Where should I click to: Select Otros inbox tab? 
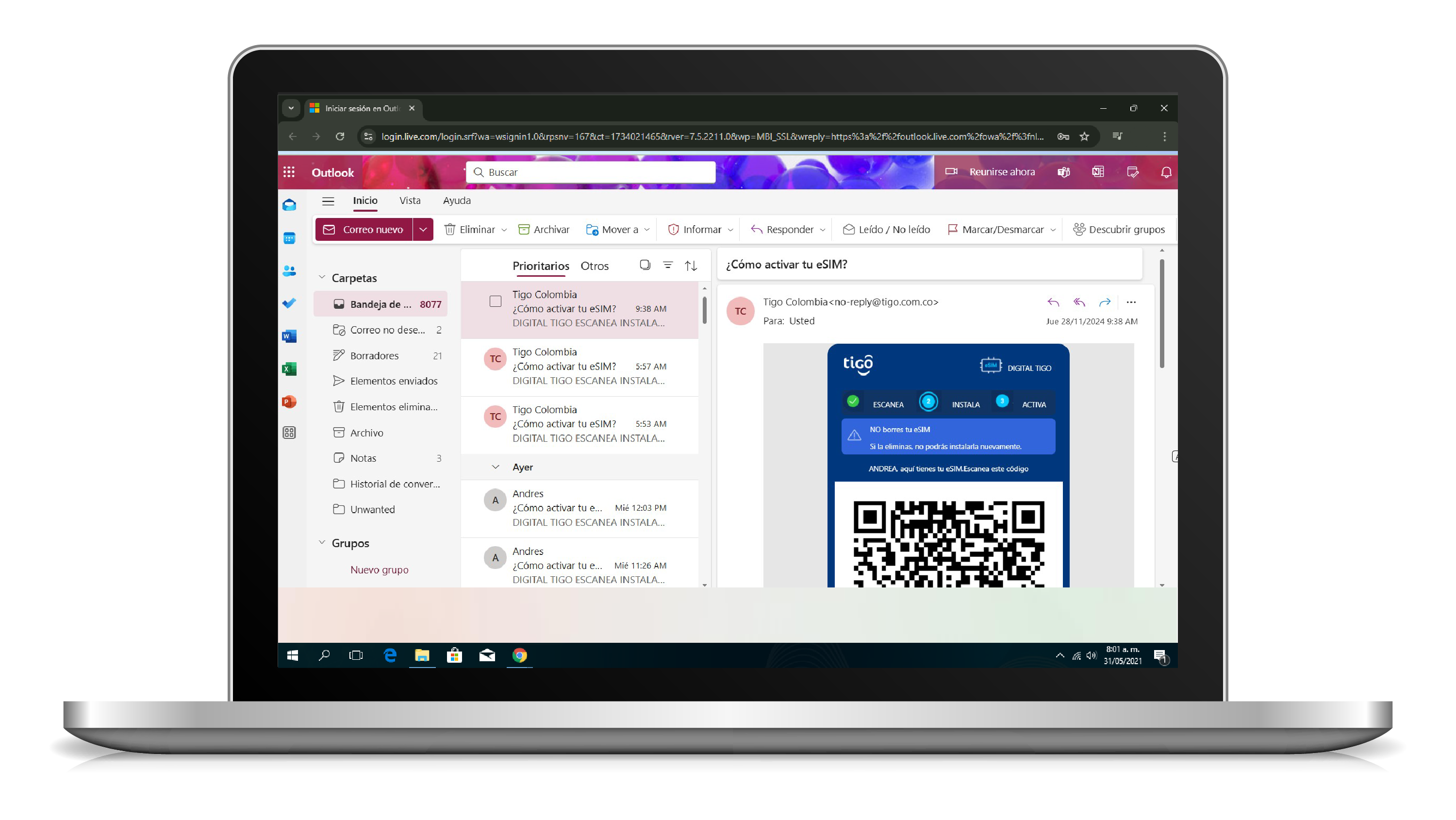pos(594,266)
